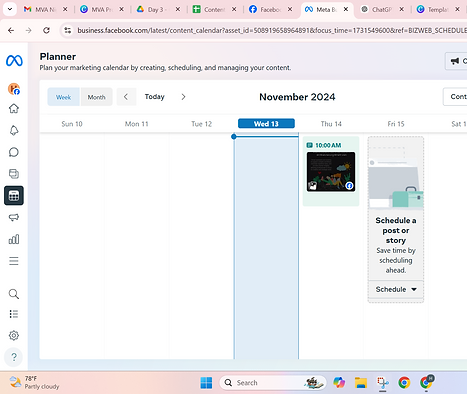This screenshot has height=394, width=467.
Task: Open Settings gear icon
Action: [14, 335]
